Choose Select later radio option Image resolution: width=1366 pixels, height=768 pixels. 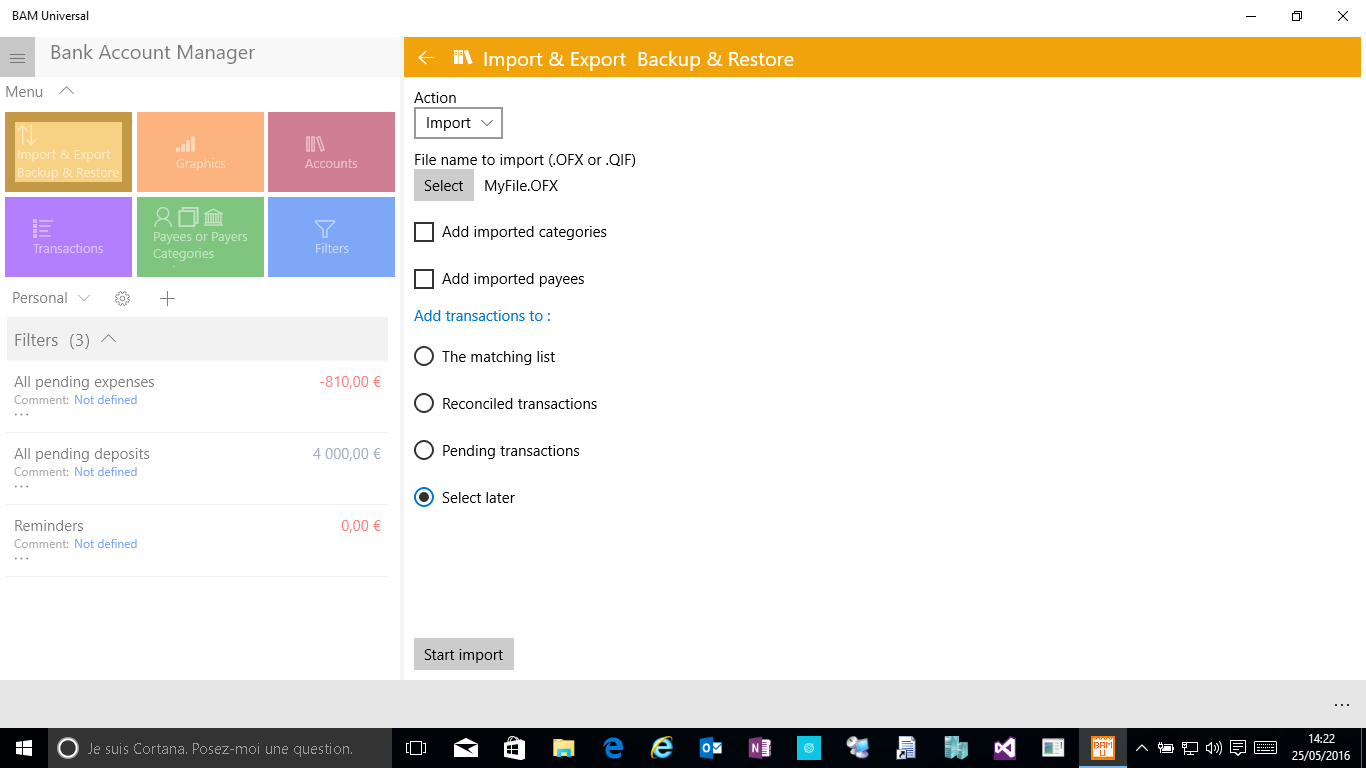tap(424, 497)
